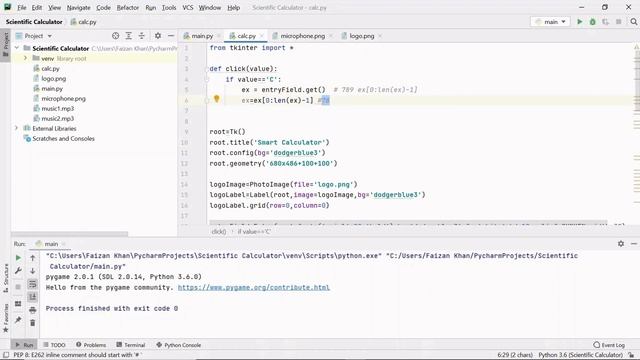Click the locate file target icon in Project panel
The height and width of the screenshot is (360, 640).
click(x=116, y=36)
